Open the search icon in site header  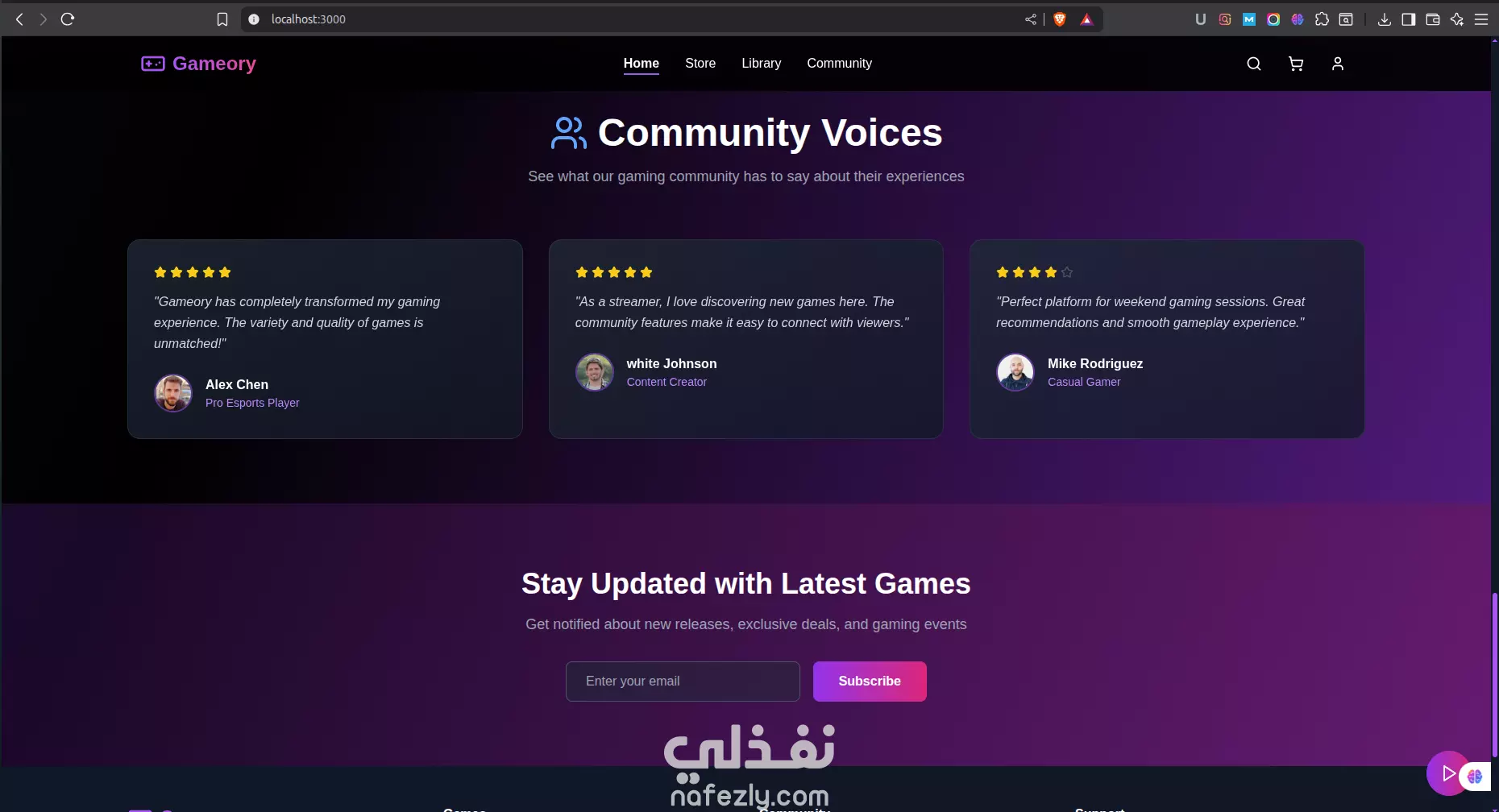(1253, 64)
